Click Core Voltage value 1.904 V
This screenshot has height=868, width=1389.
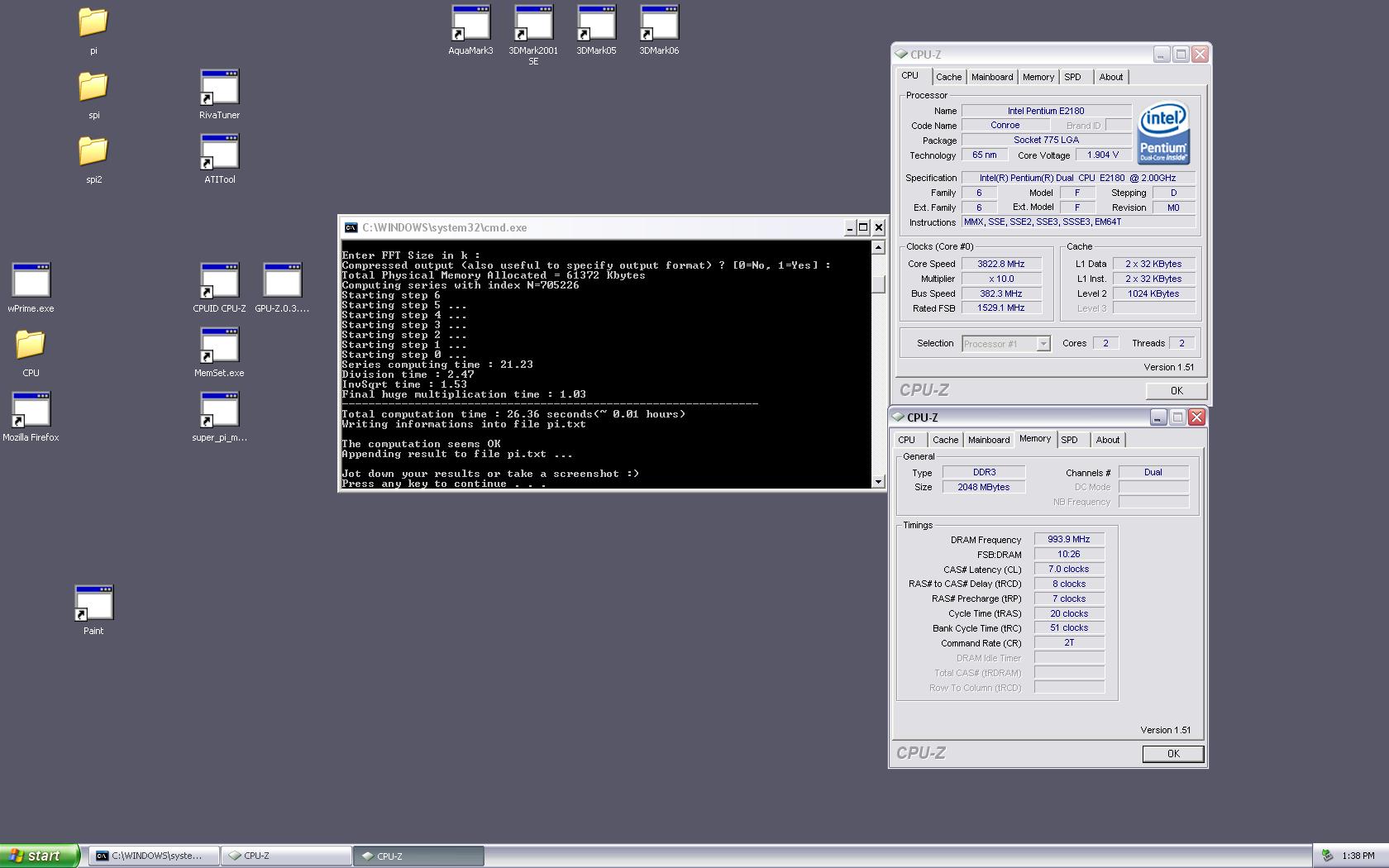(x=1103, y=155)
